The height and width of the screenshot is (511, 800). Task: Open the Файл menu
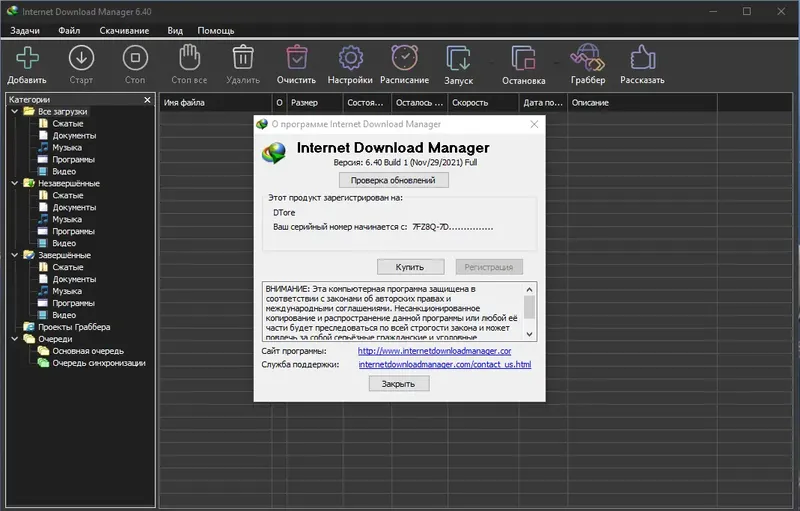click(x=69, y=31)
